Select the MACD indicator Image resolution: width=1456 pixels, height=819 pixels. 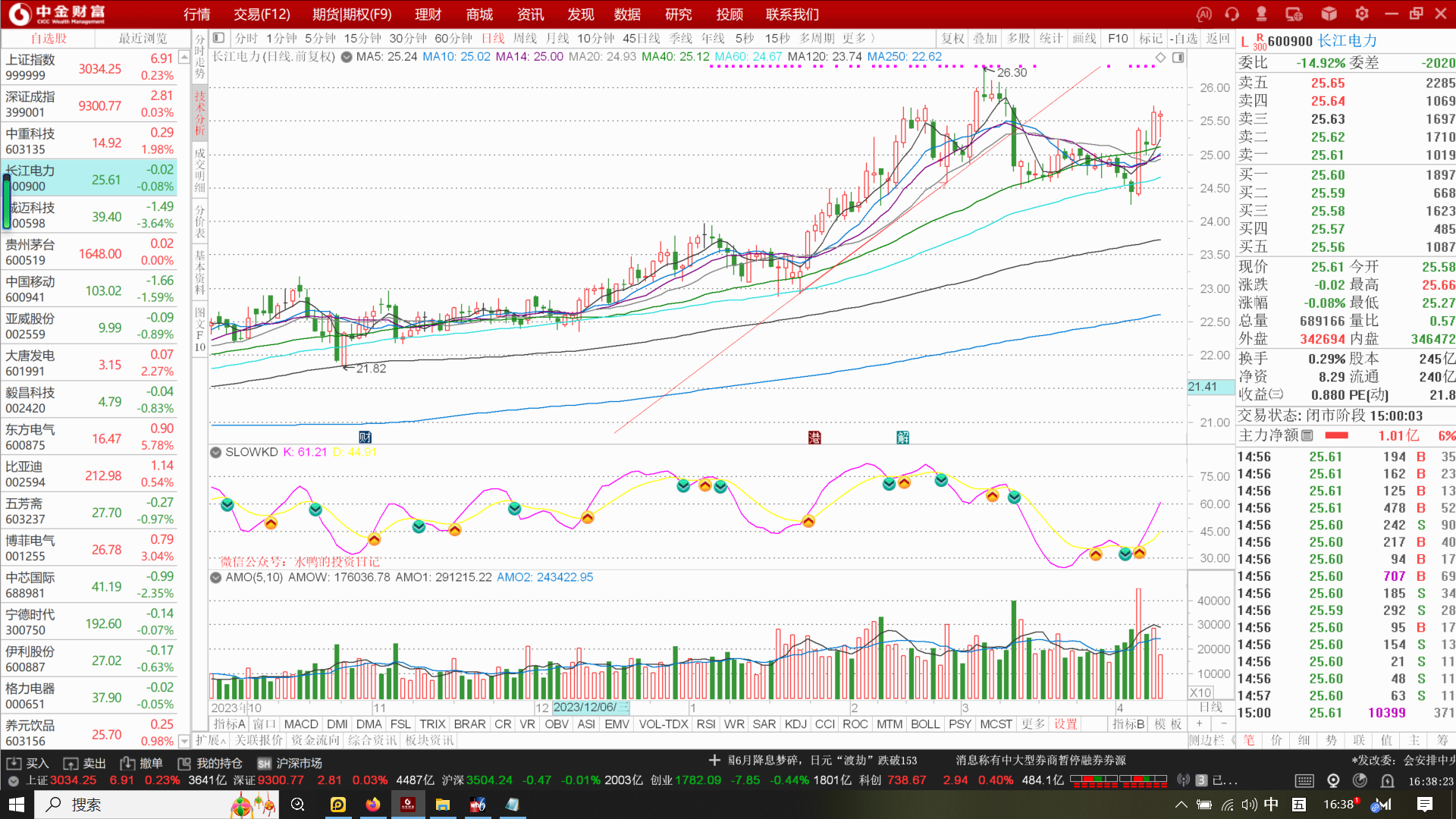pos(301,724)
